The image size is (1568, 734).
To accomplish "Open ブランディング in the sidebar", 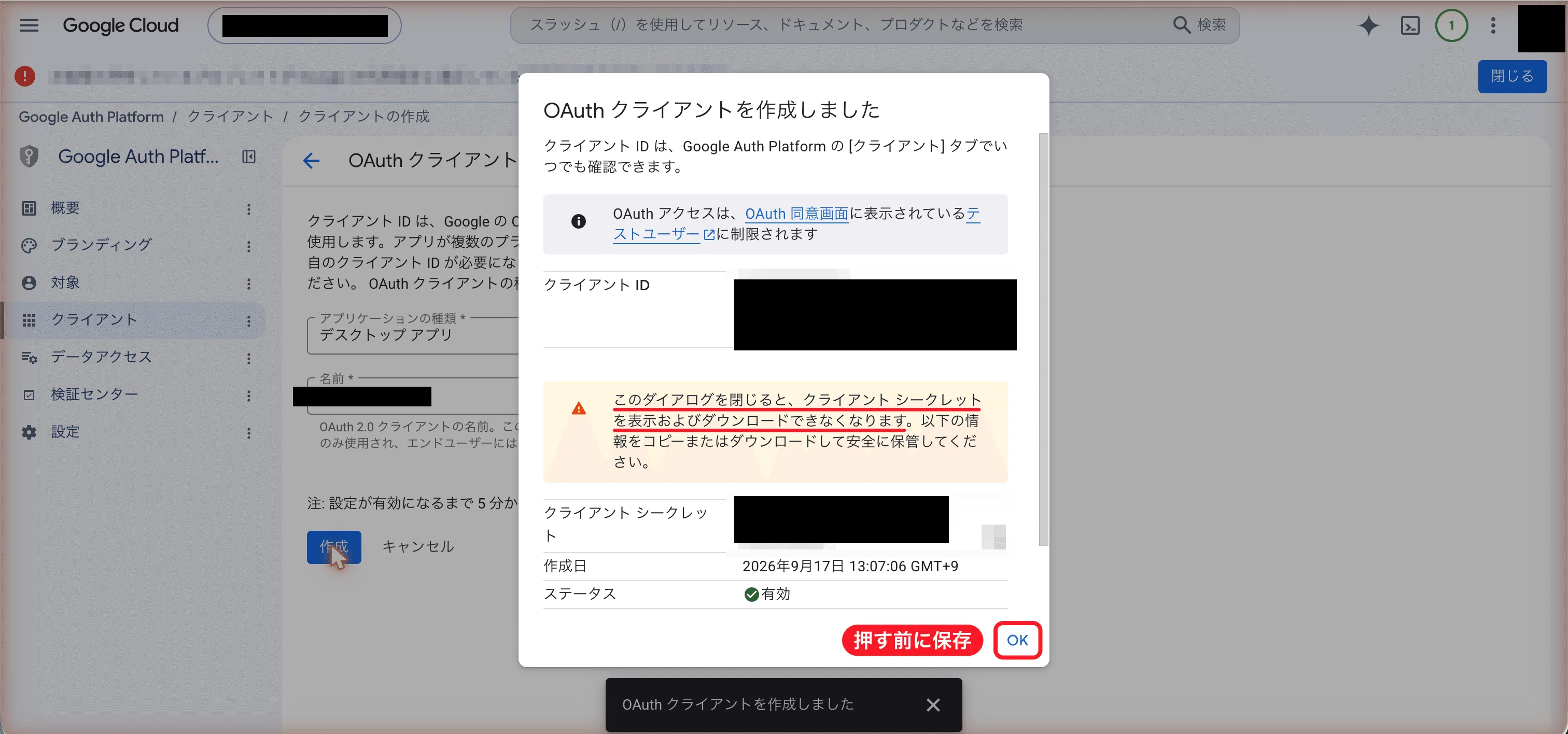I will point(101,245).
